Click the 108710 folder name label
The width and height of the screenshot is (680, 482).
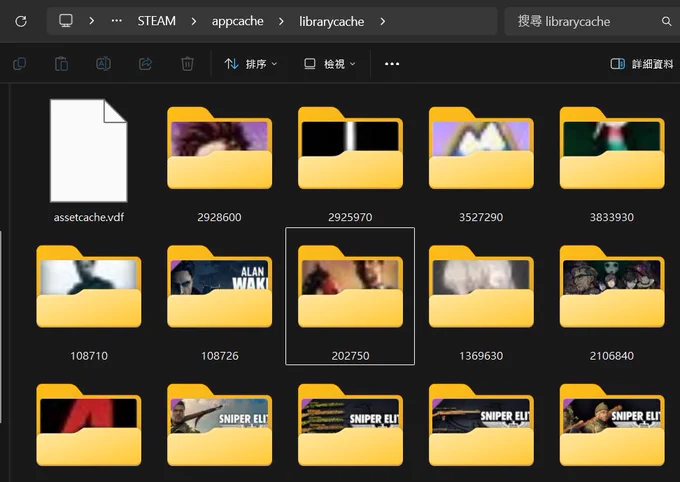(x=88, y=356)
